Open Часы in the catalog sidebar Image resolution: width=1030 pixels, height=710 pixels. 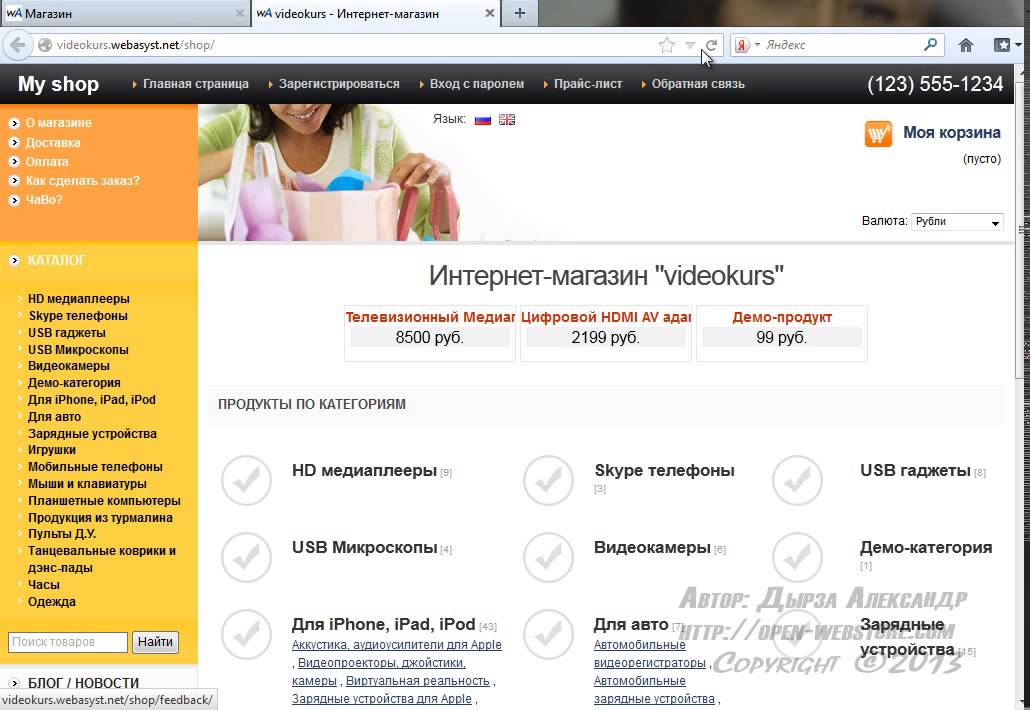[x=43, y=585]
